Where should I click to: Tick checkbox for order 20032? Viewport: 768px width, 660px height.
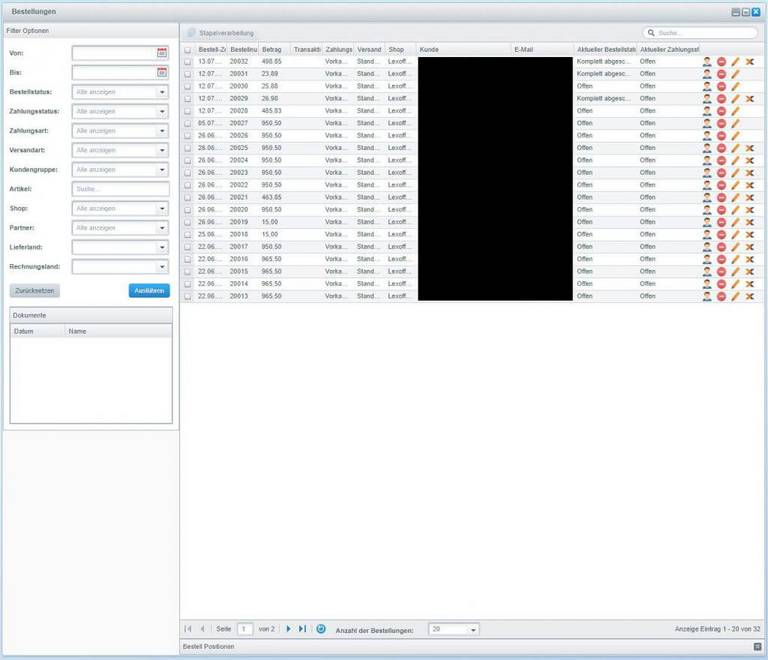[x=188, y=62]
